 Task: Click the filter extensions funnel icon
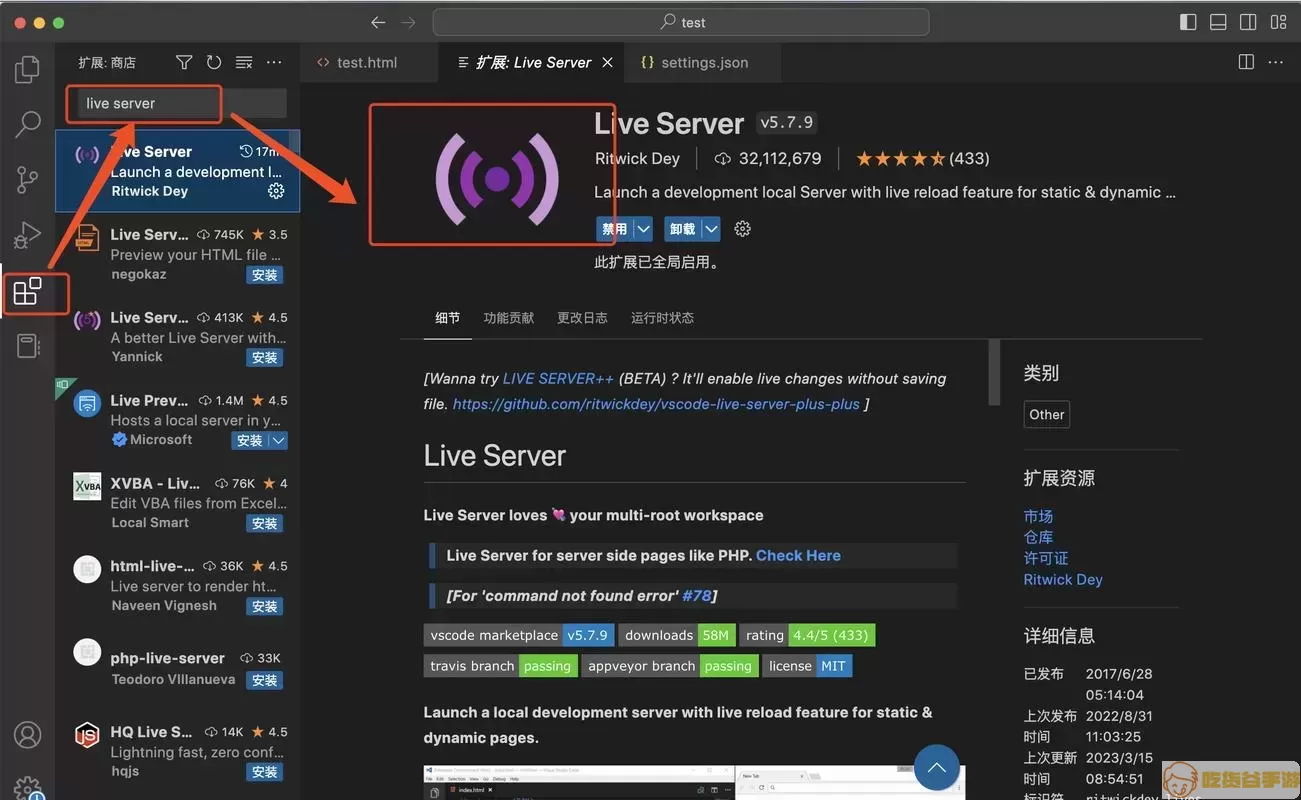184,62
